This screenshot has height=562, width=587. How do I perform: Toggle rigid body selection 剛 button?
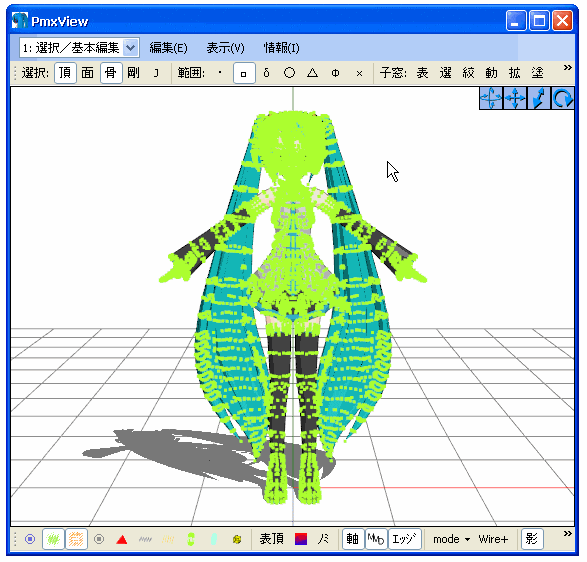click(134, 73)
